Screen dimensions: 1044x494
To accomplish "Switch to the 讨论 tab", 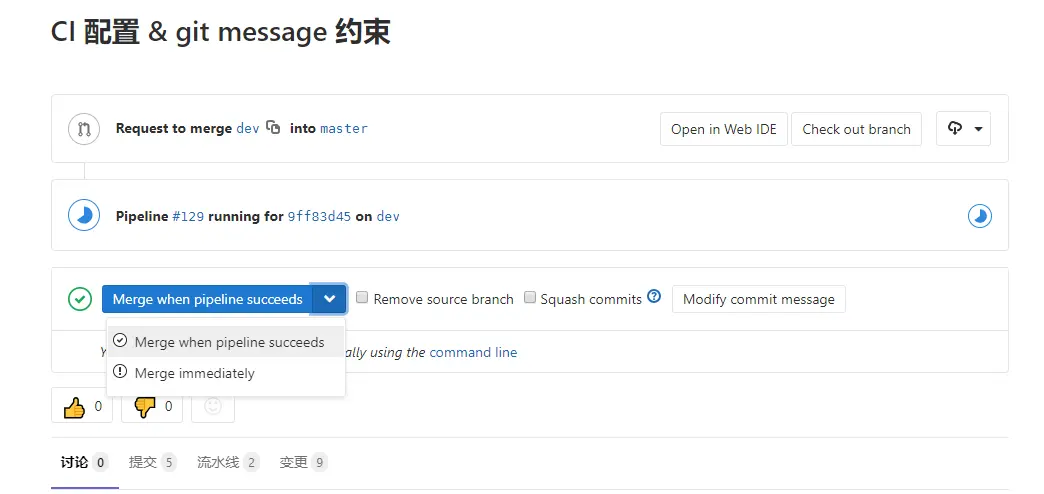I will (x=84, y=462).
